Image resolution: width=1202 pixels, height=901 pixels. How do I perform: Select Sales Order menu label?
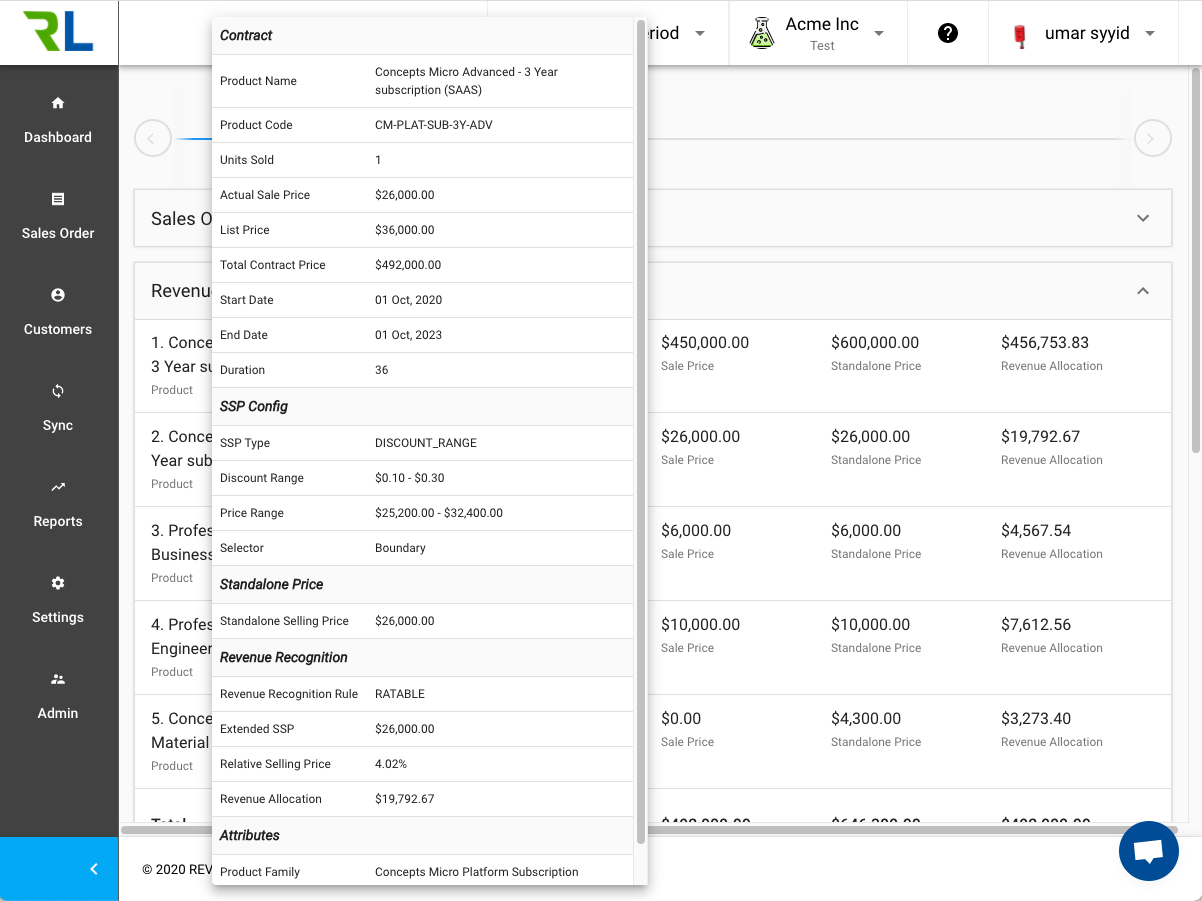click(58, 233)
